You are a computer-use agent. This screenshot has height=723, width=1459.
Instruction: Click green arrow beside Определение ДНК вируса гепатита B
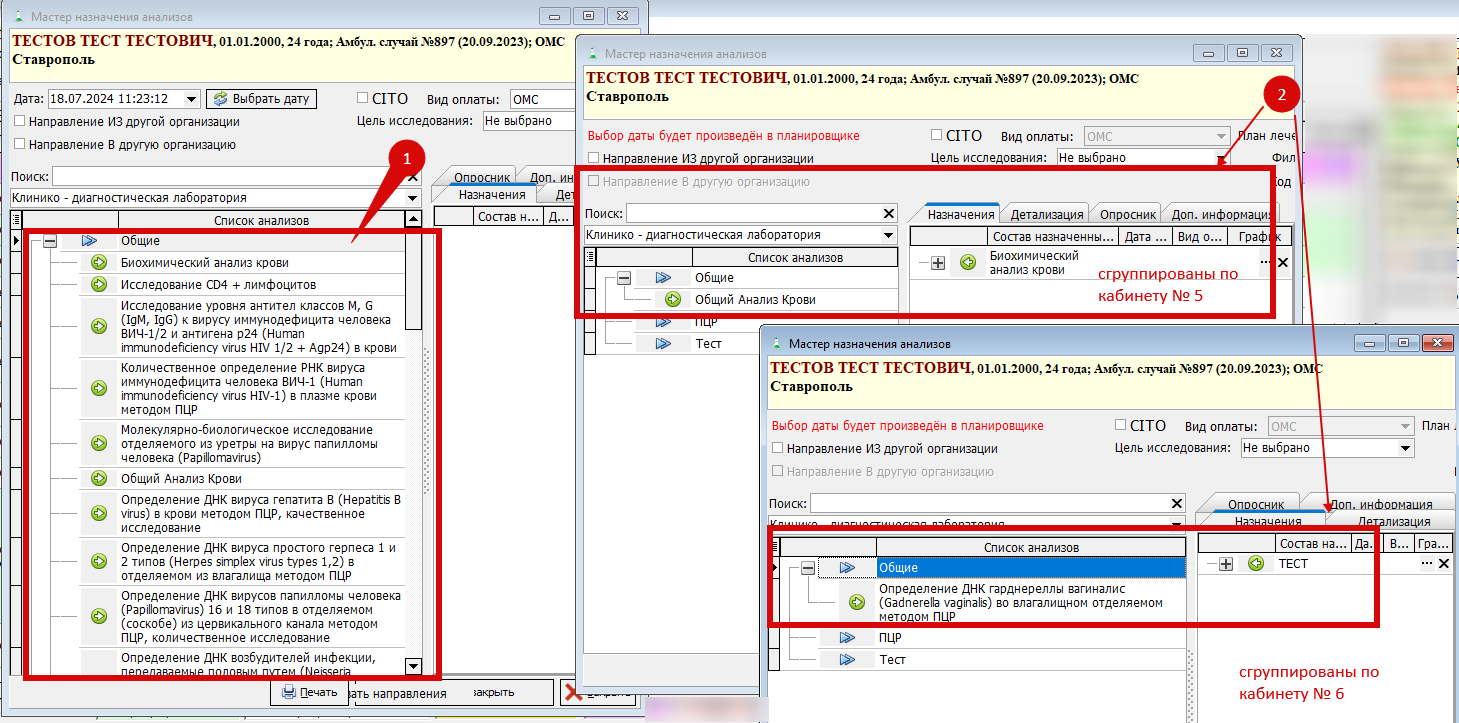click(99, 513)
